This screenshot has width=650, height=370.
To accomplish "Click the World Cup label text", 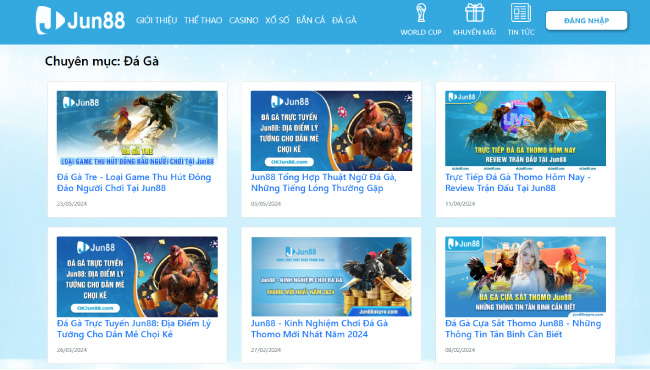I will click(421, 32).
